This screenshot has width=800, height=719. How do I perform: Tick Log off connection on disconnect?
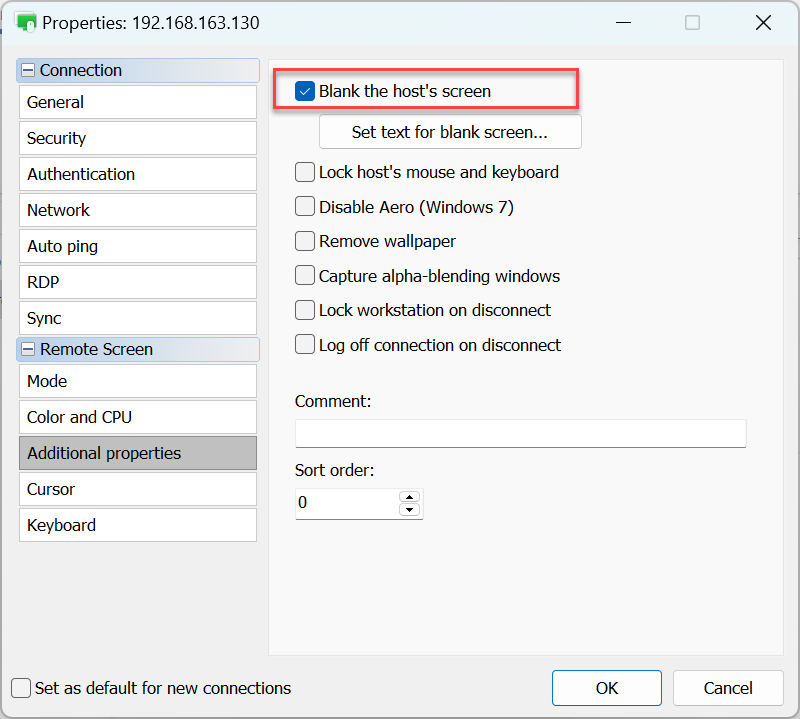[305, 345]
